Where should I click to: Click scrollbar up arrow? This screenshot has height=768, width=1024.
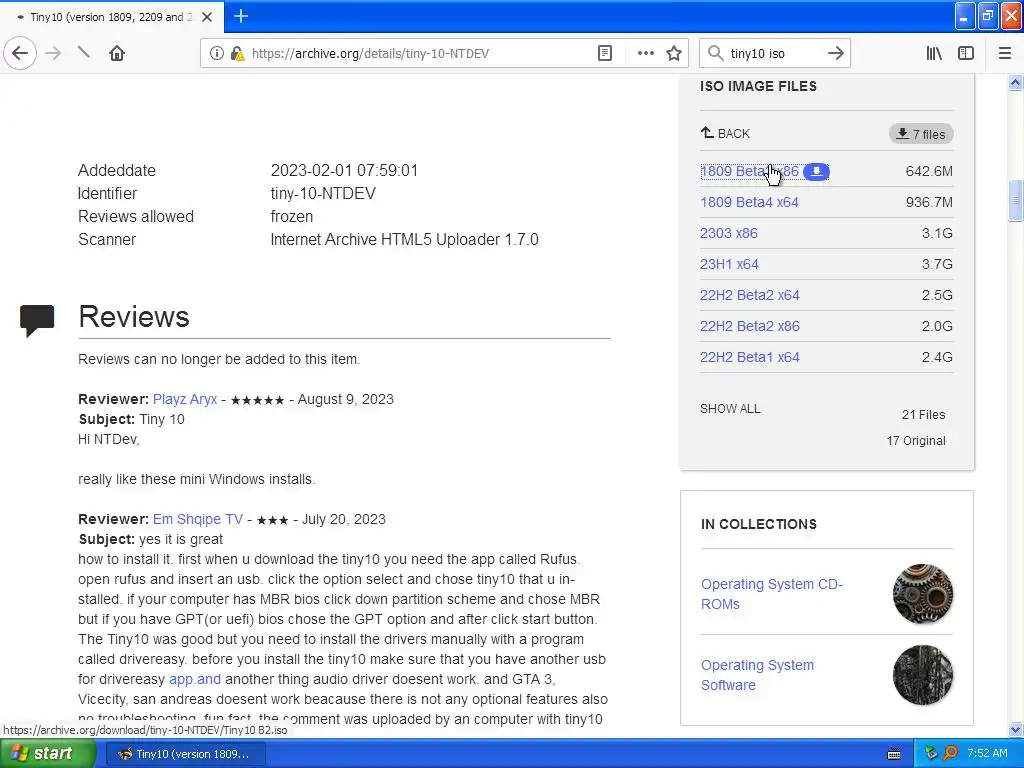tap(1016, 82)
